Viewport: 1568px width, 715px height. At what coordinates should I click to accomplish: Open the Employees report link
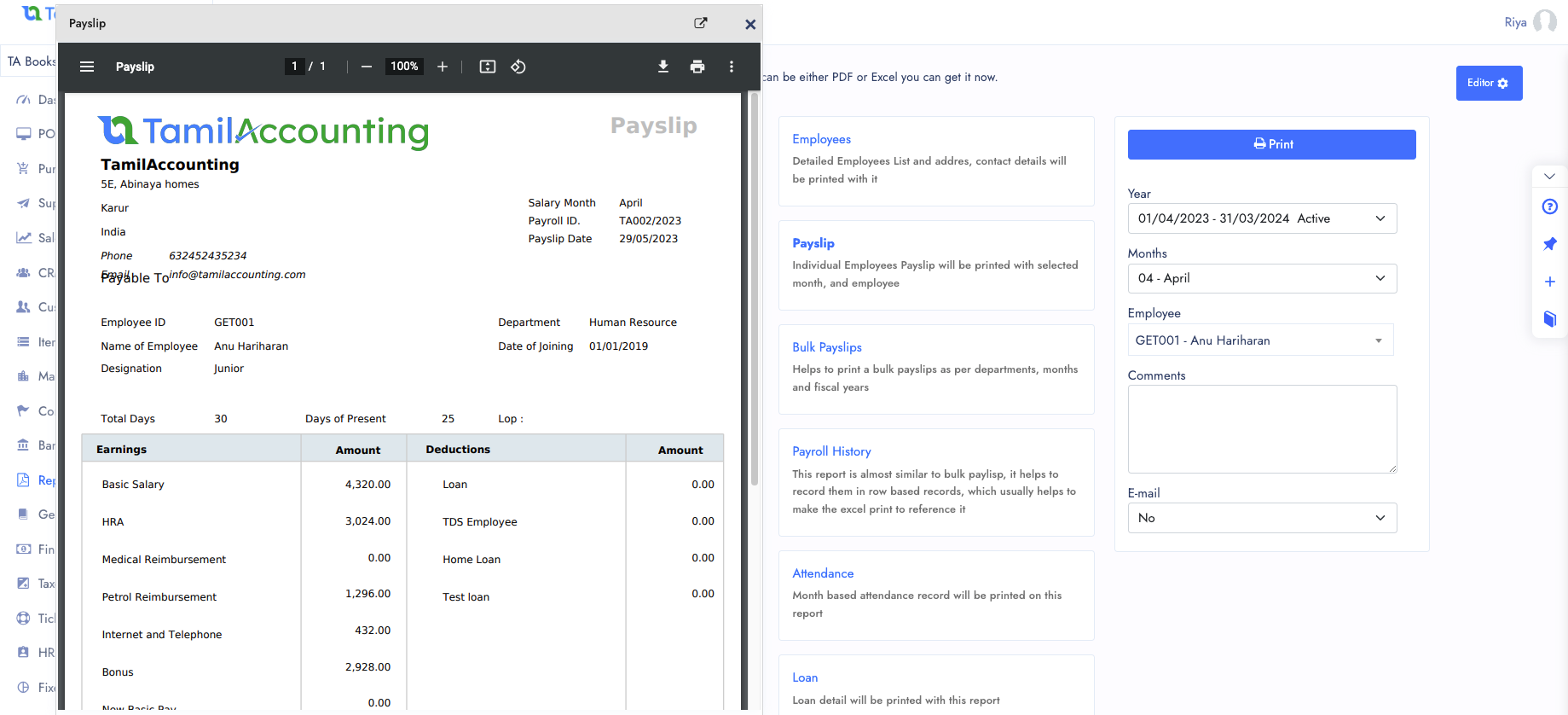coord(821,139)
